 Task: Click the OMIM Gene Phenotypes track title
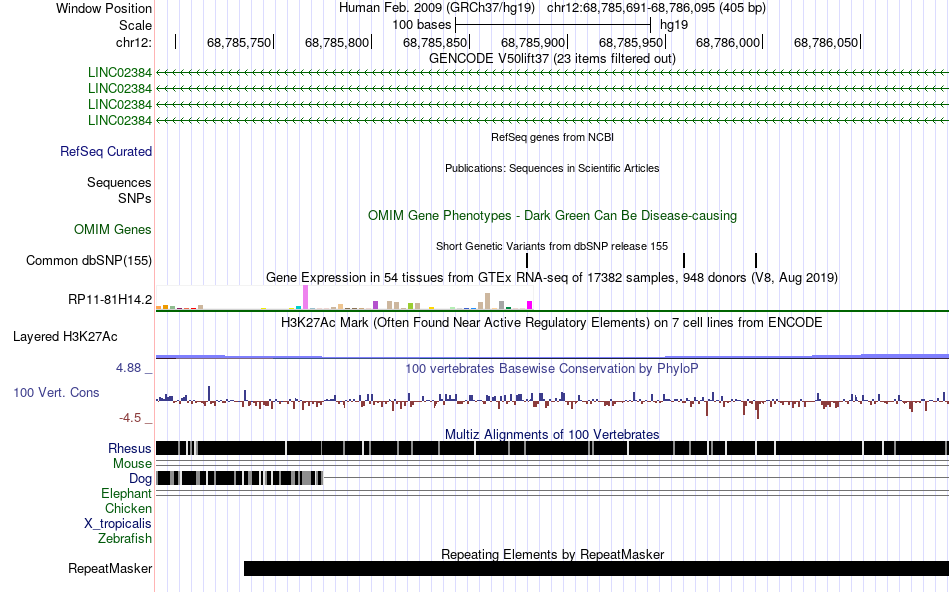(552, 216)
